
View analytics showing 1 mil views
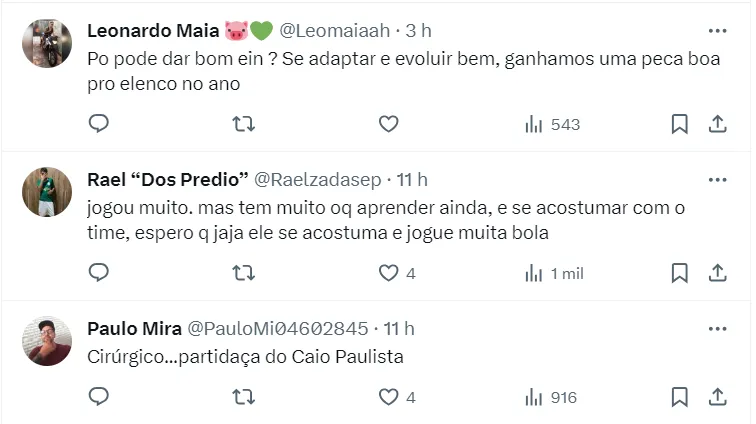pos(554,273)
